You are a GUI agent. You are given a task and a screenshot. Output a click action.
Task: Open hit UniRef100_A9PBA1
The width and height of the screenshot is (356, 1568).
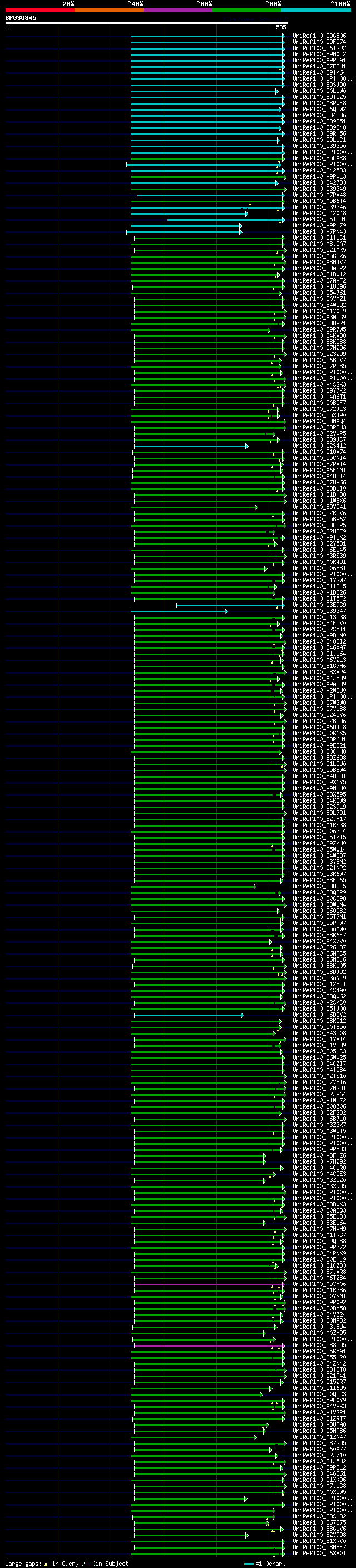click(x=319, y=60)
